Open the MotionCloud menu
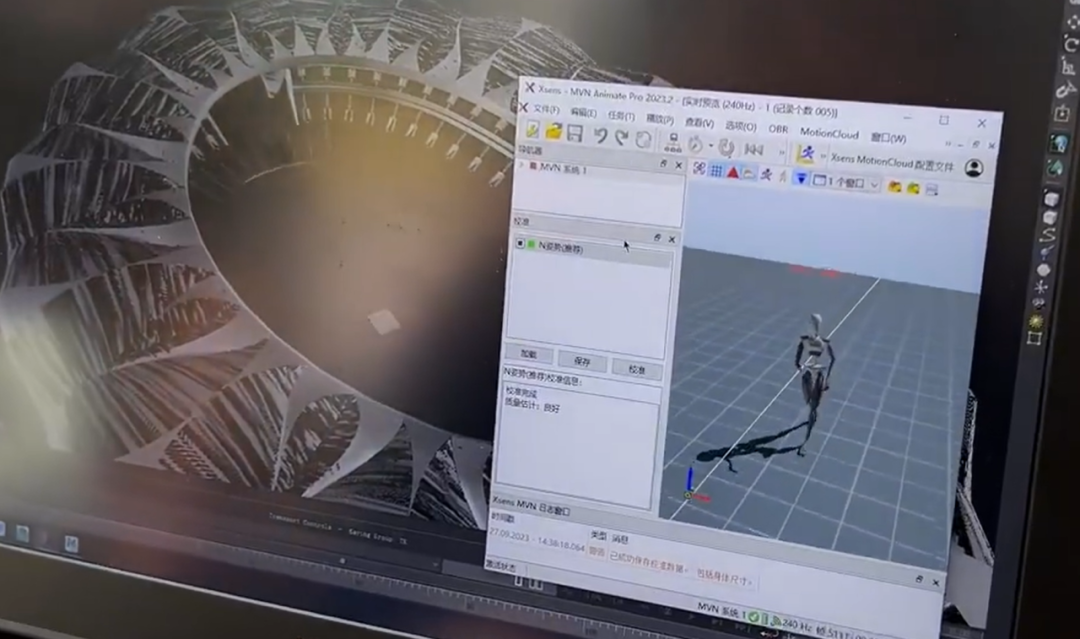The height and width of the screenshot is (639, 1080). [829, 134]
